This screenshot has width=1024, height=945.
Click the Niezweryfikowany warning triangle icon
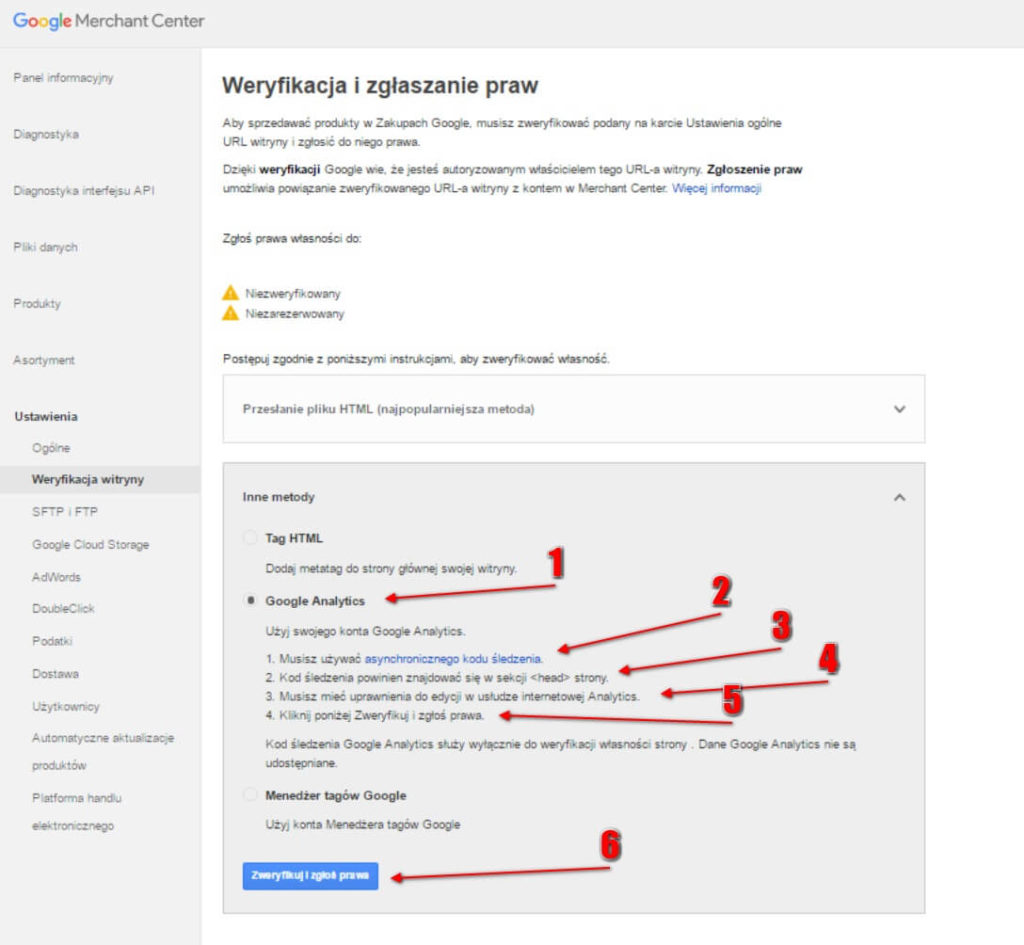[x=231, y=293]
